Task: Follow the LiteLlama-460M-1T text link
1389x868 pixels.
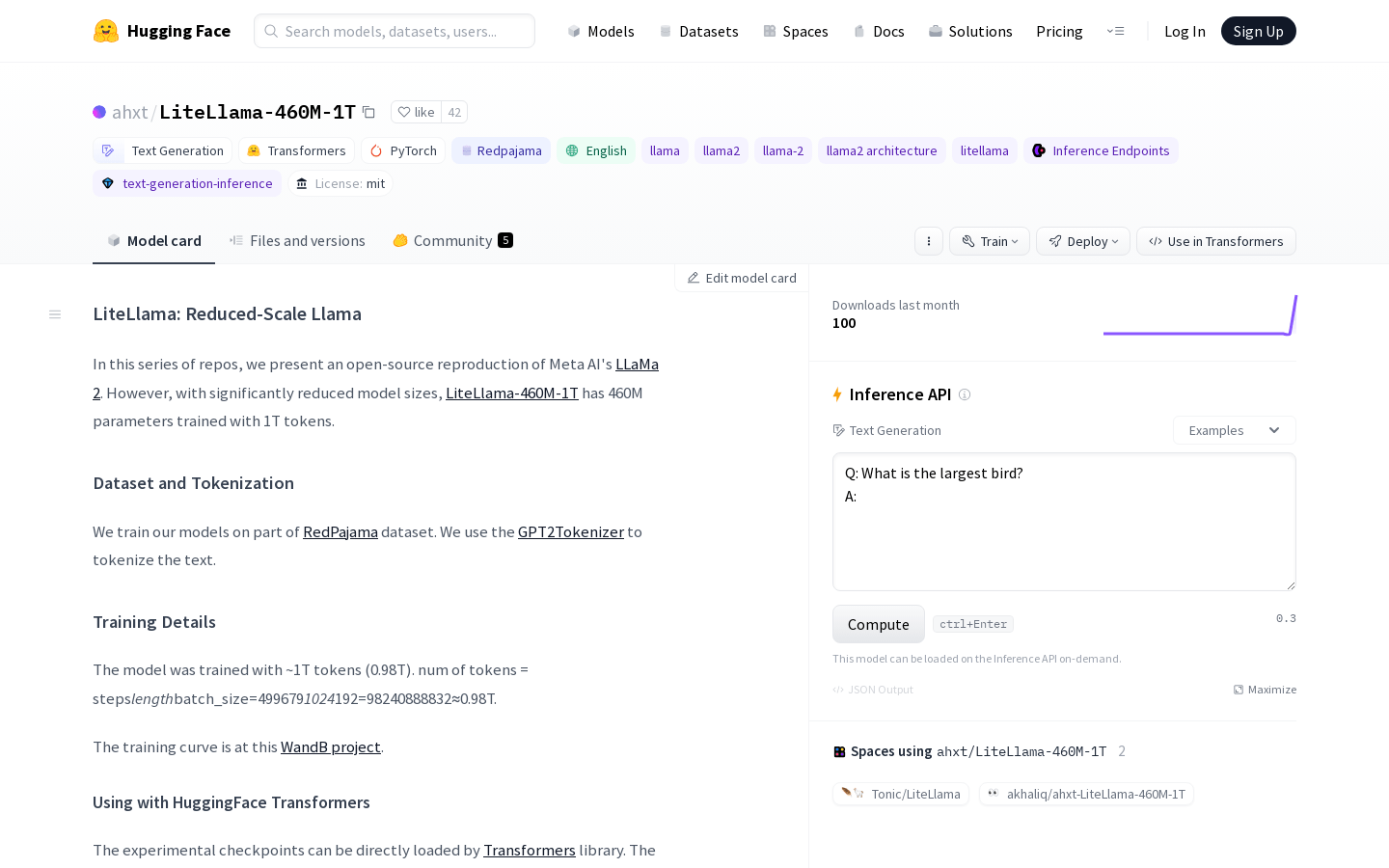Action: [512, 393]
